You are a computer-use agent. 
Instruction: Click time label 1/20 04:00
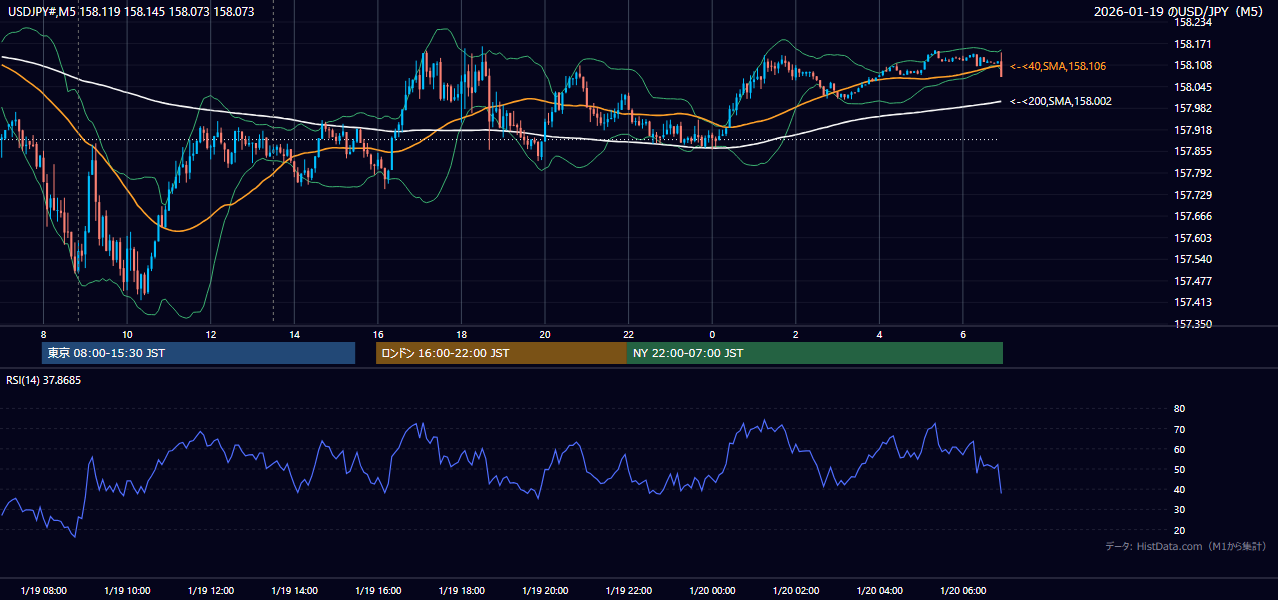(x=880, y=591)
